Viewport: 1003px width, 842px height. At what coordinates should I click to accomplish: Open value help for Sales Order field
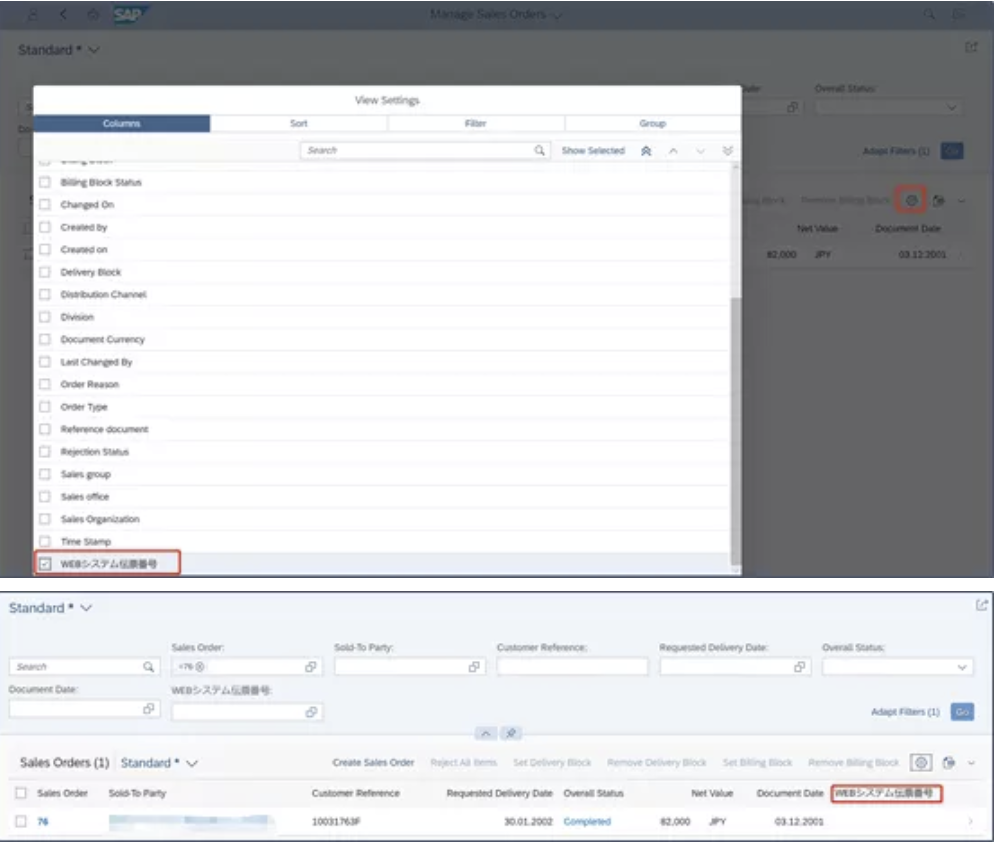click(311, 667)
